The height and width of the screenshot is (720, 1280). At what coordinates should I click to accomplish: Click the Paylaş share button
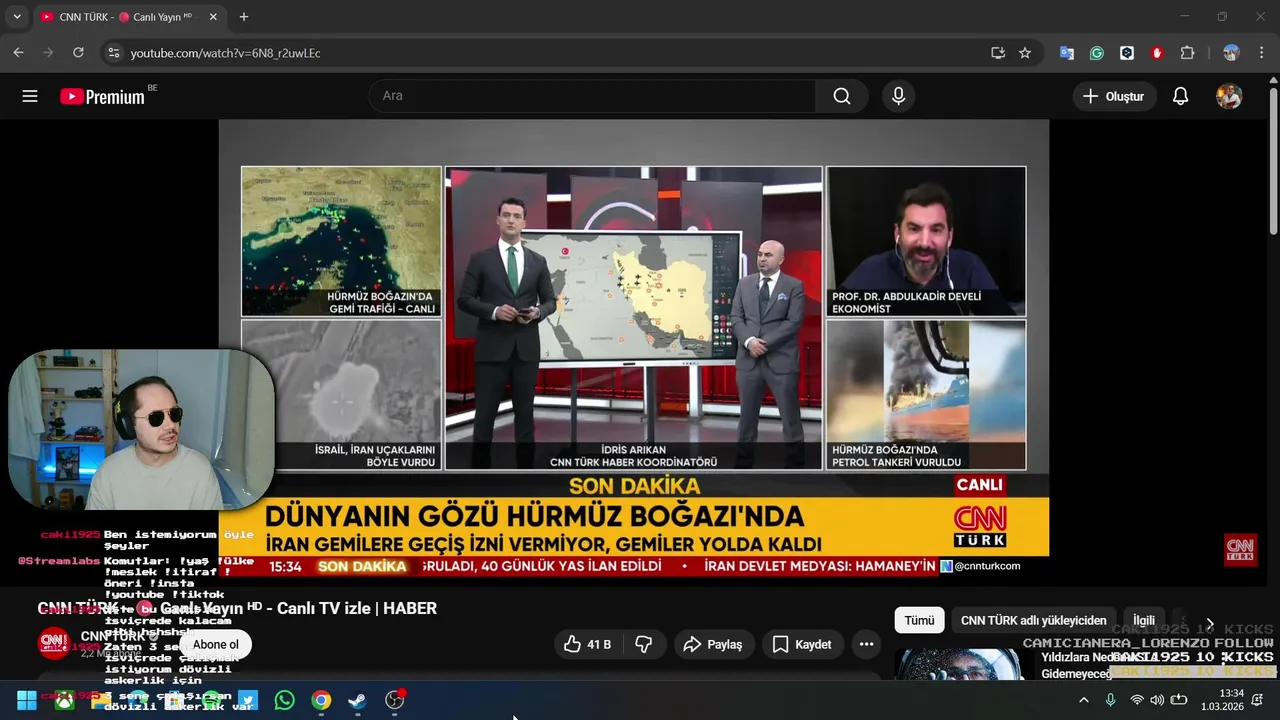(x=714, y=645)
